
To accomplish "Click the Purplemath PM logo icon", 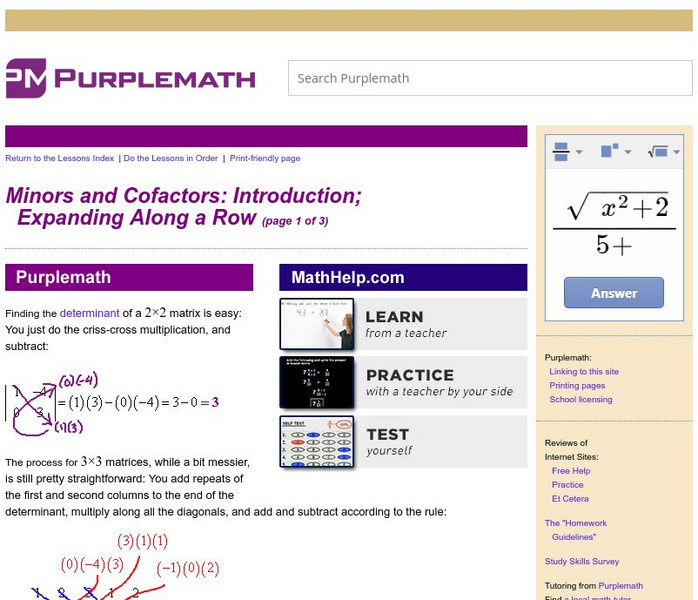I will click(x=26, y=78).
